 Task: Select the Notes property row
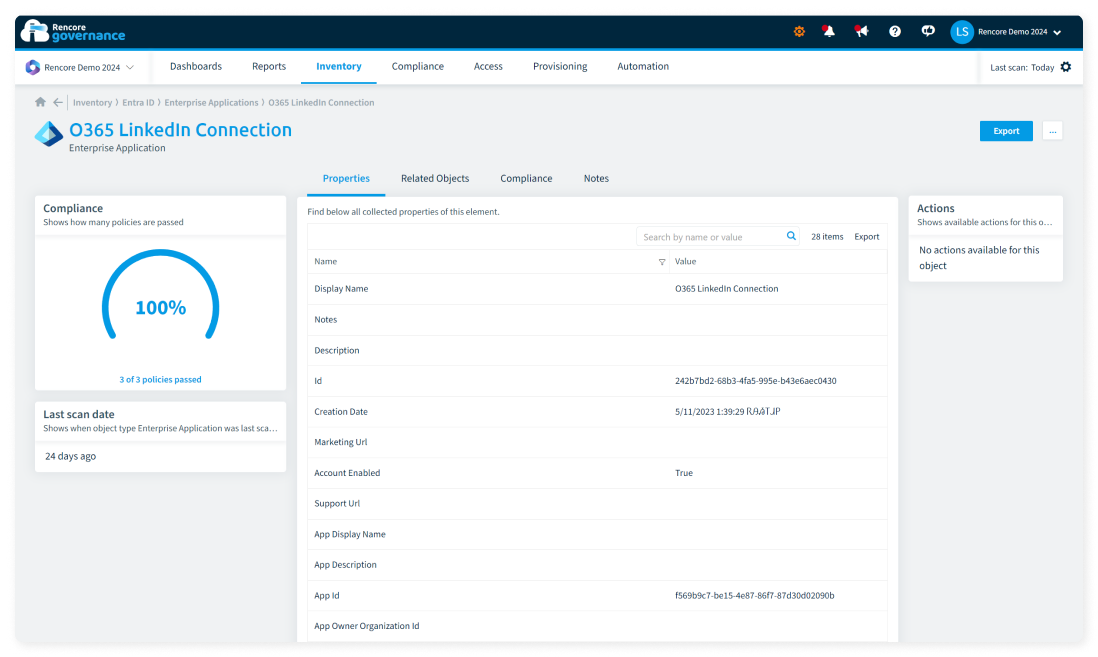coord(597,319)
